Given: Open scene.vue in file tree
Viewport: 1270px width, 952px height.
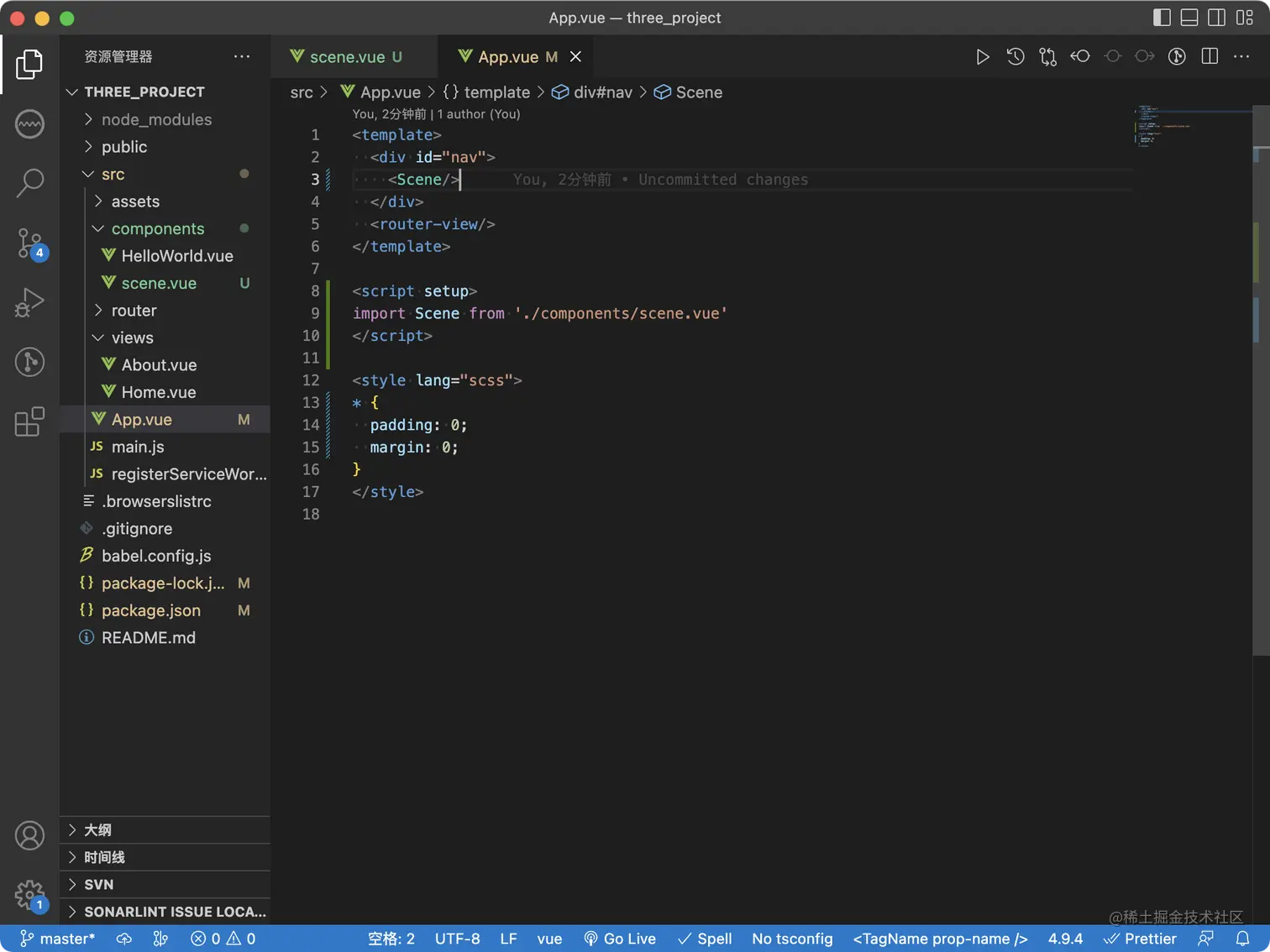Looking at the screenshot, I should (165, 283).
